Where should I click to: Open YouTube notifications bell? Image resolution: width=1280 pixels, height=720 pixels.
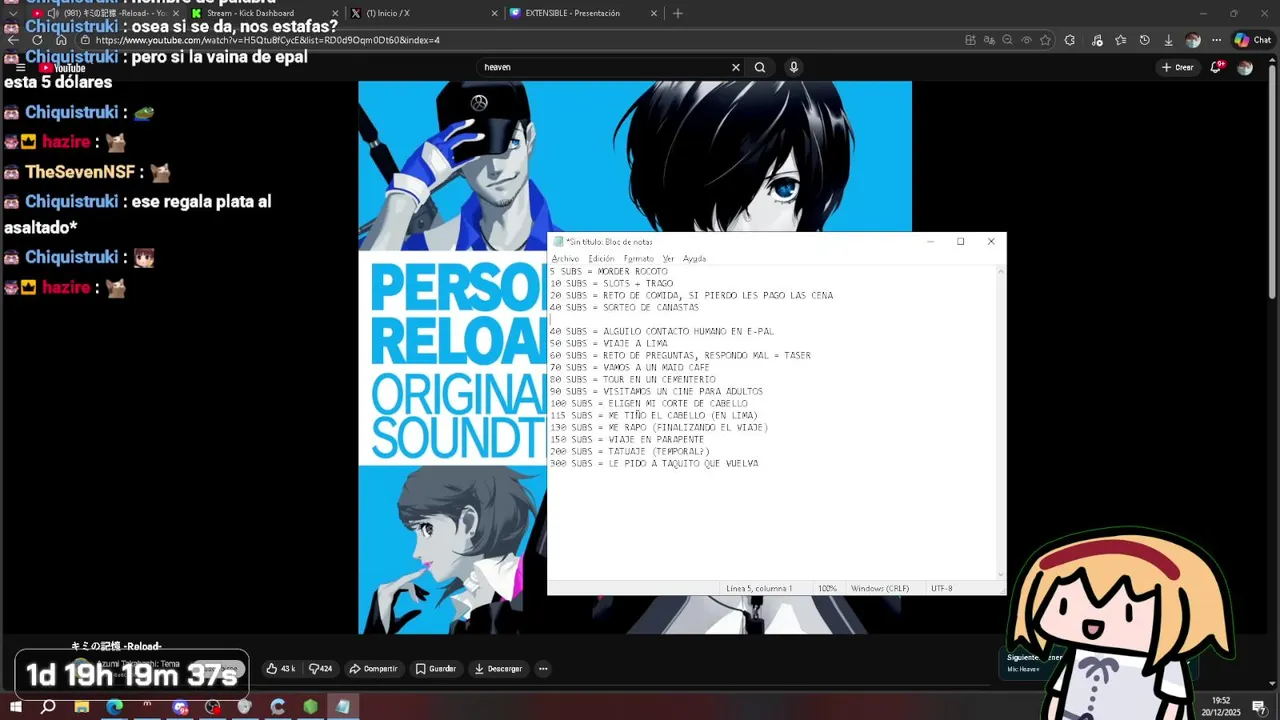click(x=1217, y=67)
